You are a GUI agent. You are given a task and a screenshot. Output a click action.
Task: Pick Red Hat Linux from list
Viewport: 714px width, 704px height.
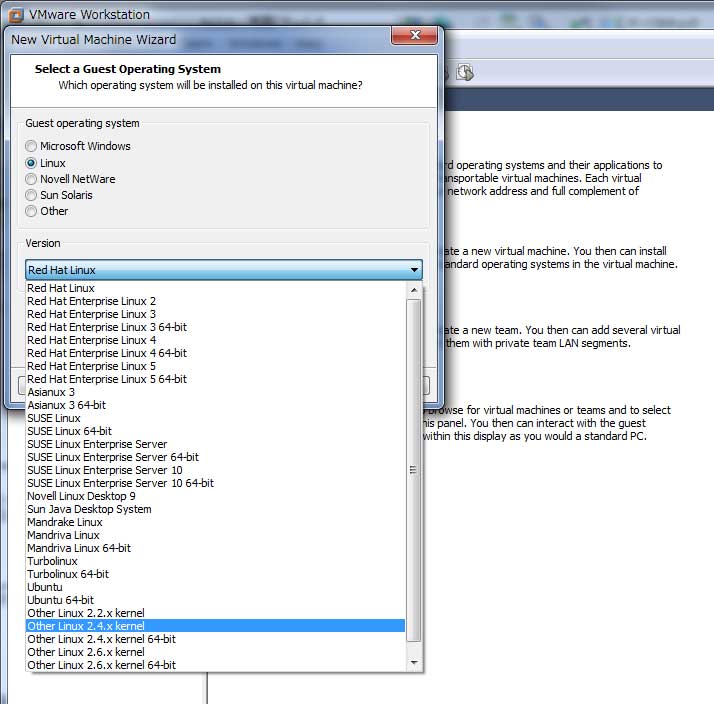pos(215,288)
